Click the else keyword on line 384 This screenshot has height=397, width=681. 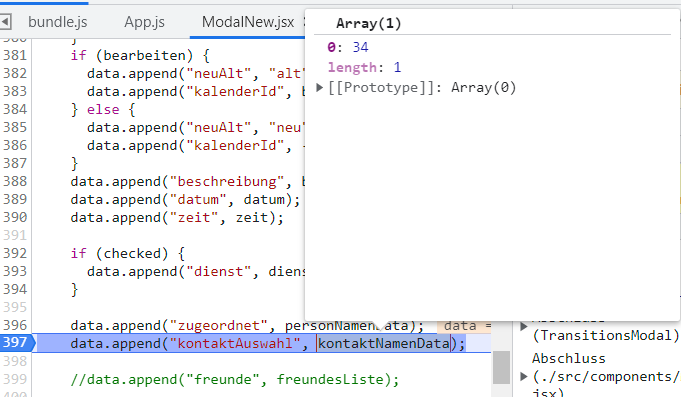(103, 109)
